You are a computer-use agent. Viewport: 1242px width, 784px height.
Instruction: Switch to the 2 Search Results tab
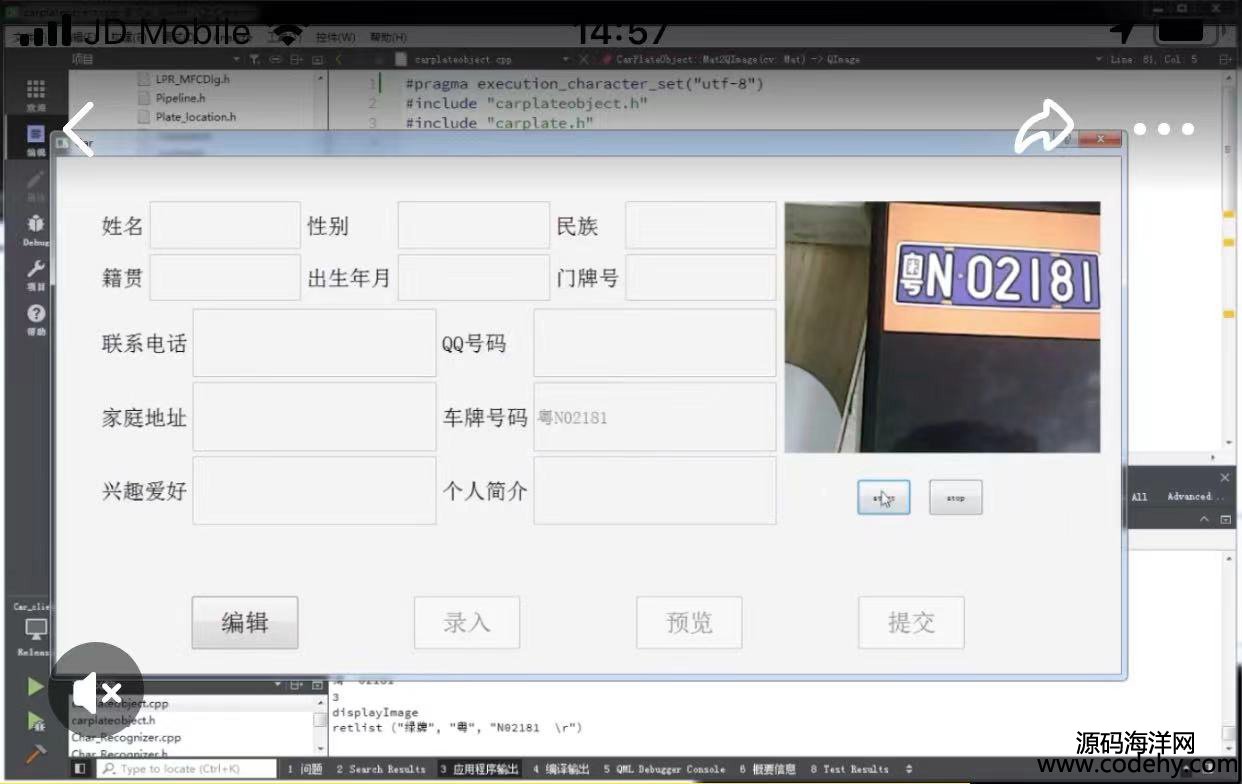[381, 769]
